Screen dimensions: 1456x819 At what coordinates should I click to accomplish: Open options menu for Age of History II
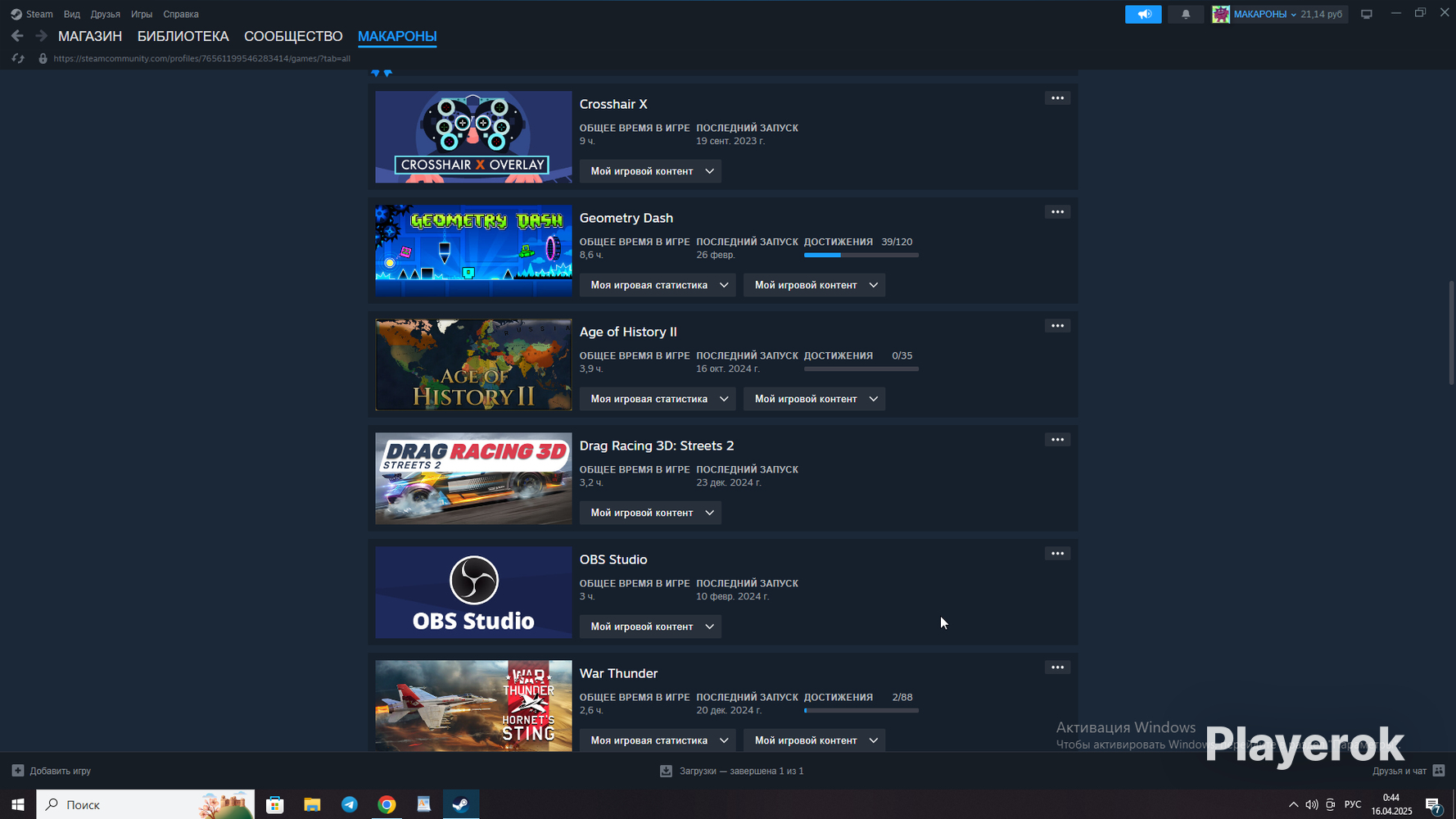[x=1057, y=326]
